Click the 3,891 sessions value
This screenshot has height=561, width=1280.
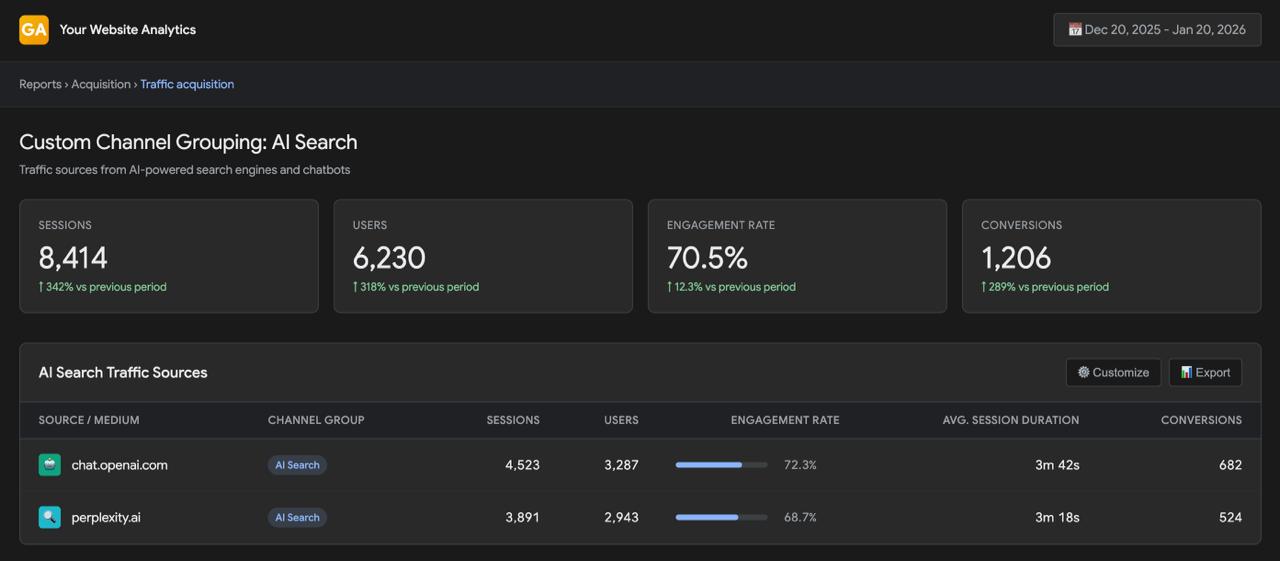click(522, 517)
